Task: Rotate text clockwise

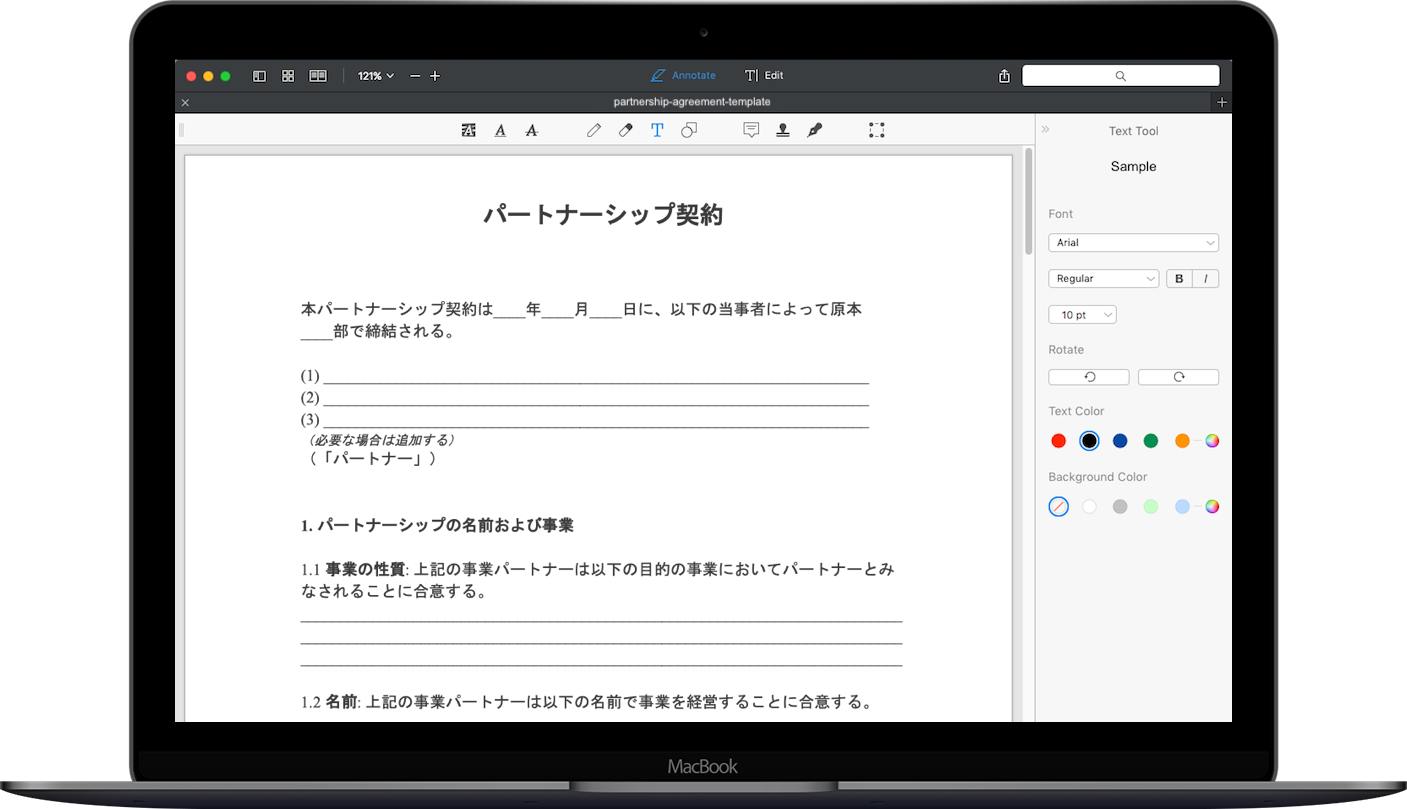Action: pos(1178,377)
